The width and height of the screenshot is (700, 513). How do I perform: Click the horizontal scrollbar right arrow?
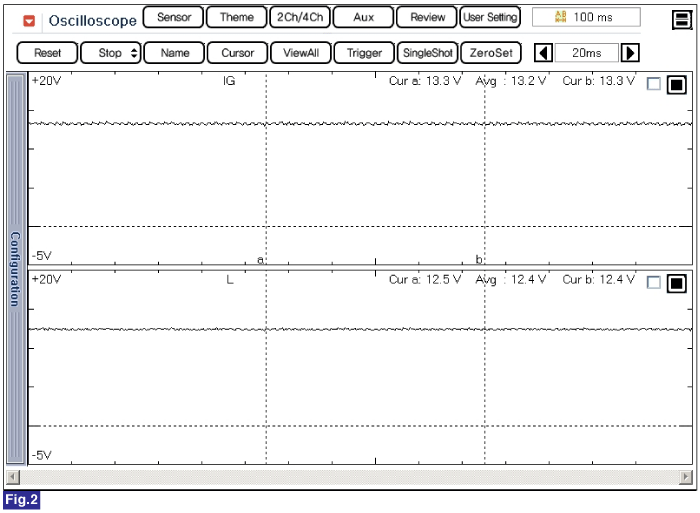coord(685,477)
